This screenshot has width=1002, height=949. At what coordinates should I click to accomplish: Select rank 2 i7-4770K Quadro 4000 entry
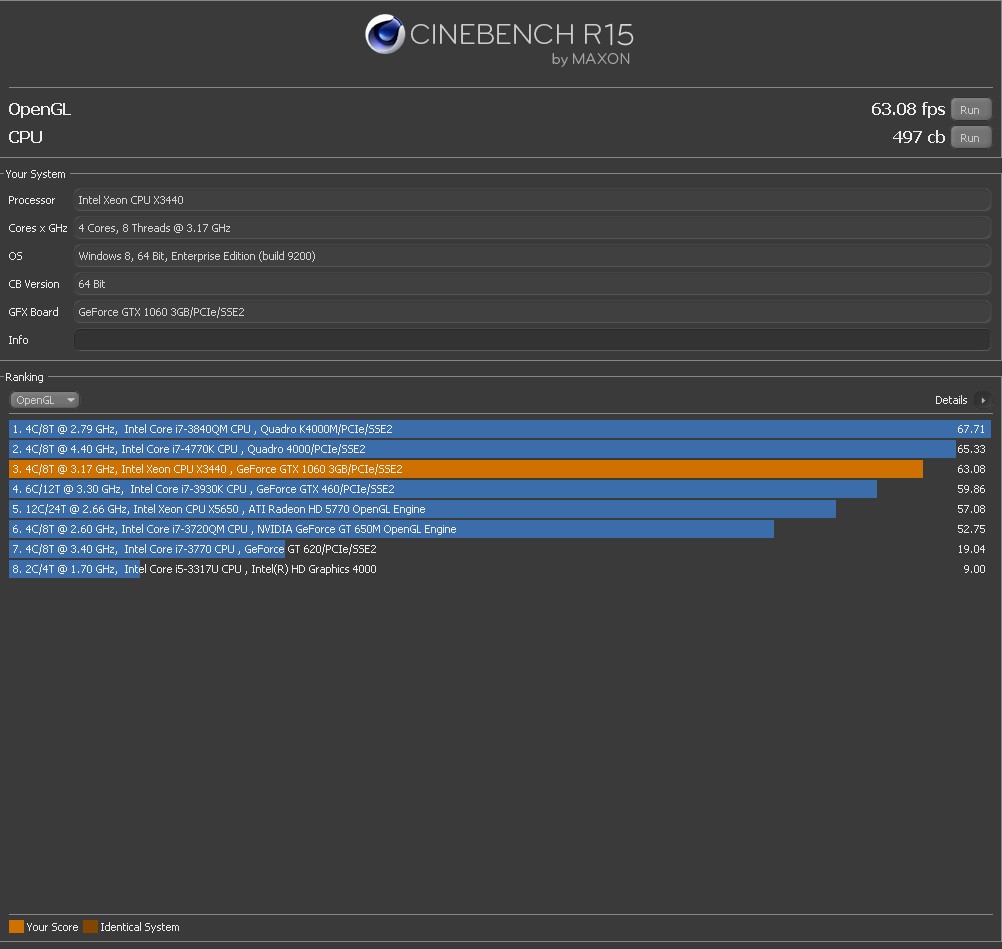click(x=480, y=449)
